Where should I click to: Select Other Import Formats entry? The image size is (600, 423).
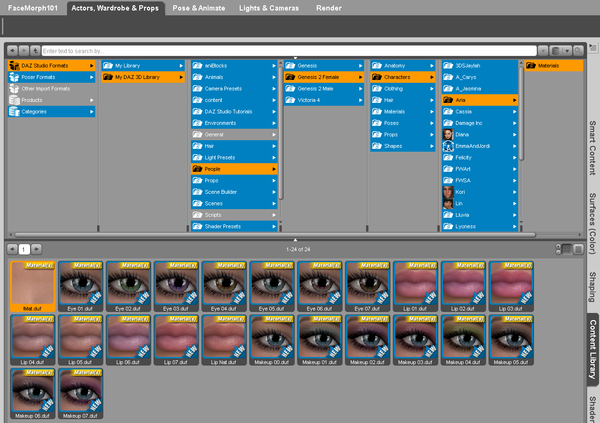click(52, 88)
